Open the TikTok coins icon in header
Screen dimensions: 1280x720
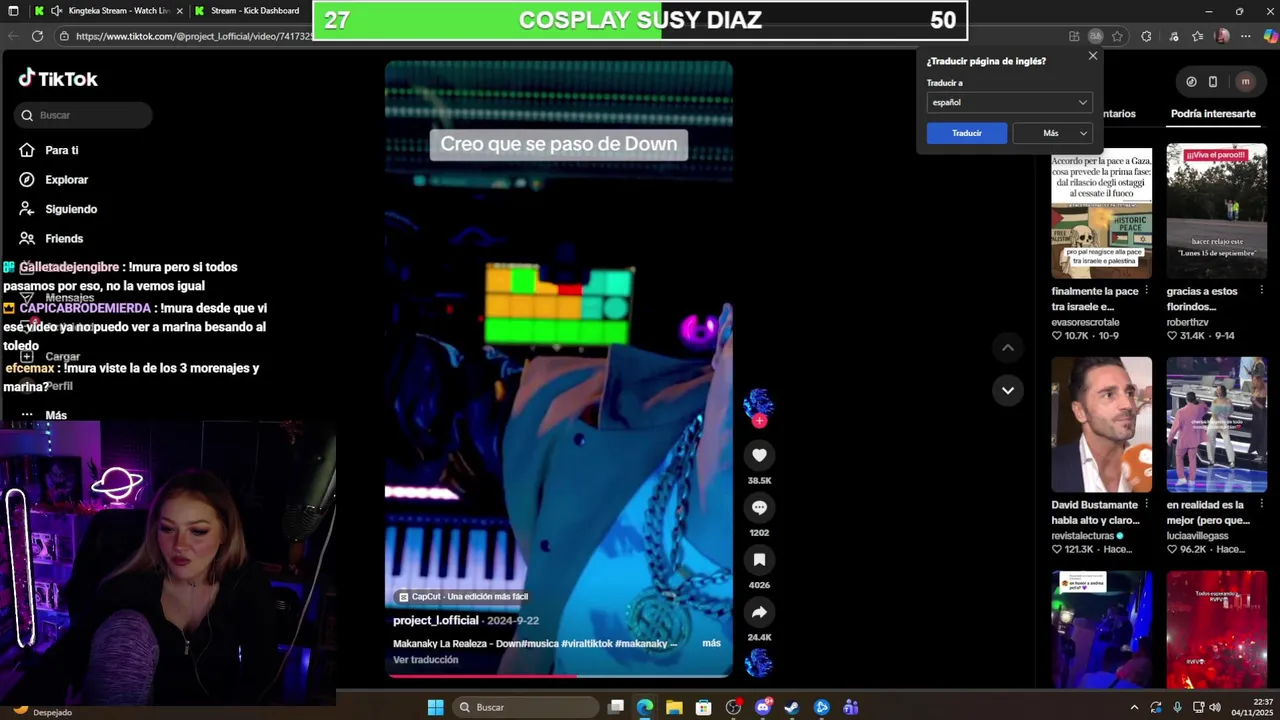(x=1191, y=82)
